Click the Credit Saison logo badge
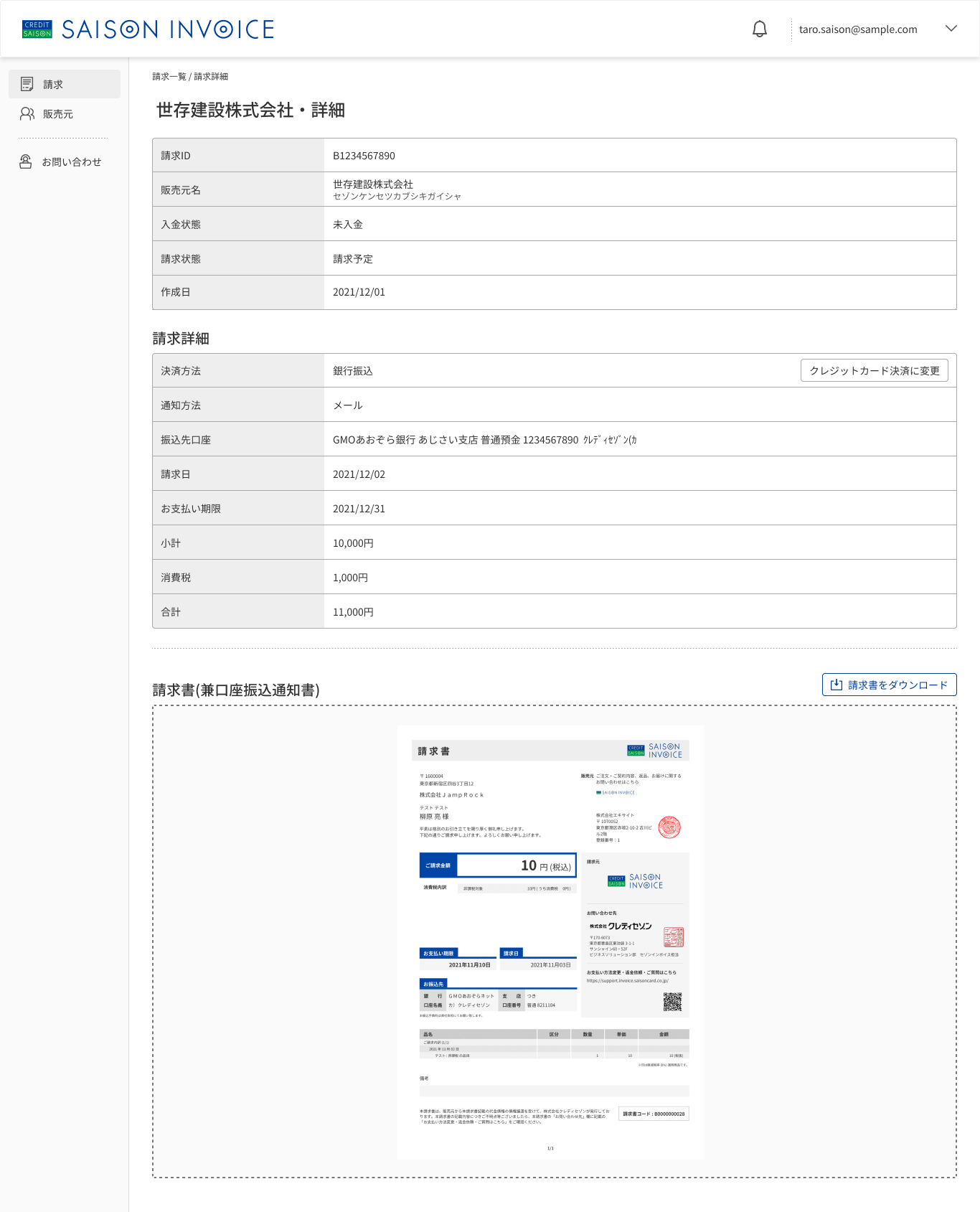This screenshot has height=1212, width=980. point(37,29)
